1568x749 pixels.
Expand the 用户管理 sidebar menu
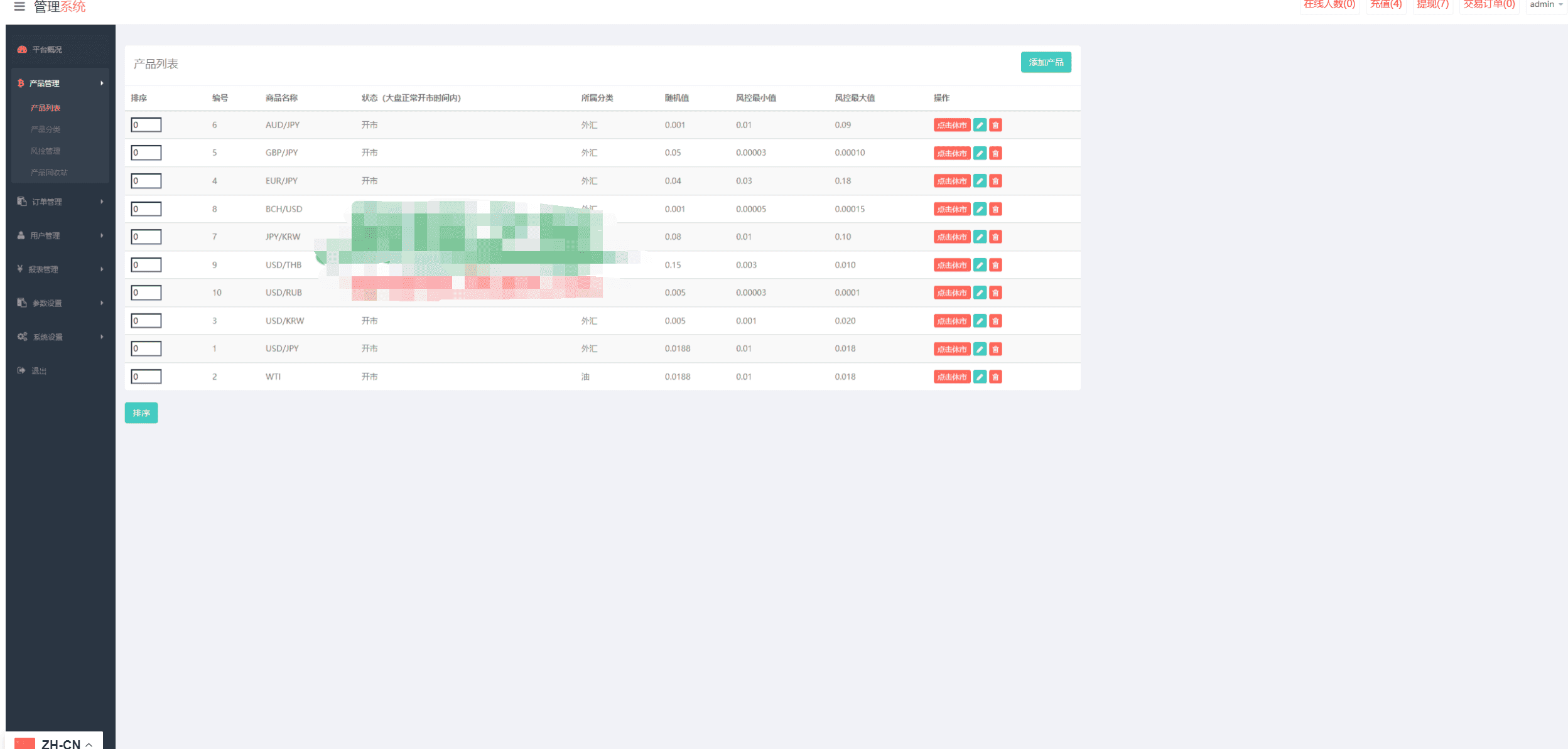tap(60, 235)
